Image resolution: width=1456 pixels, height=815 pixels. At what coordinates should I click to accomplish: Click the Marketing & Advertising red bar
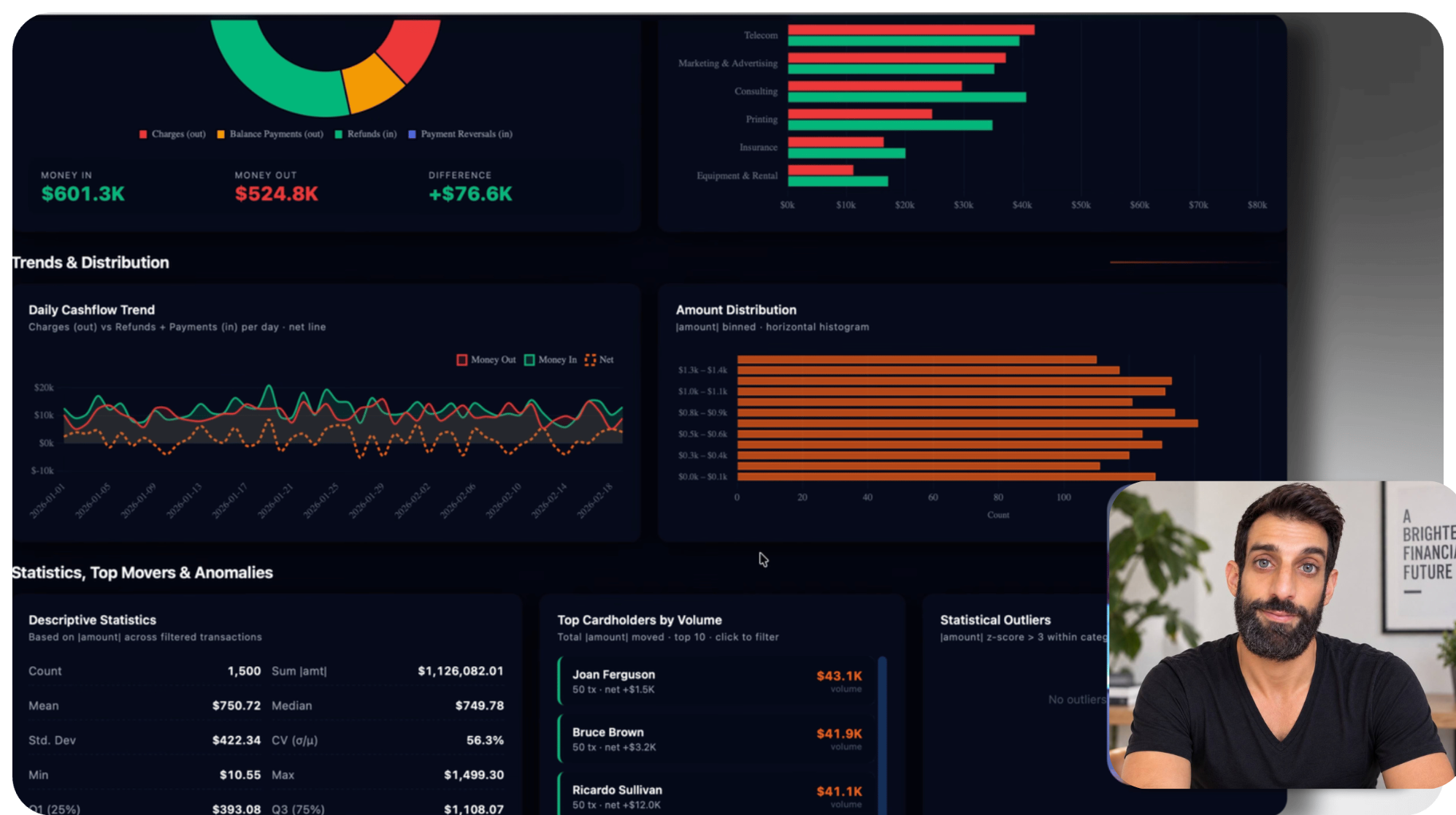(x=897, y=58)
